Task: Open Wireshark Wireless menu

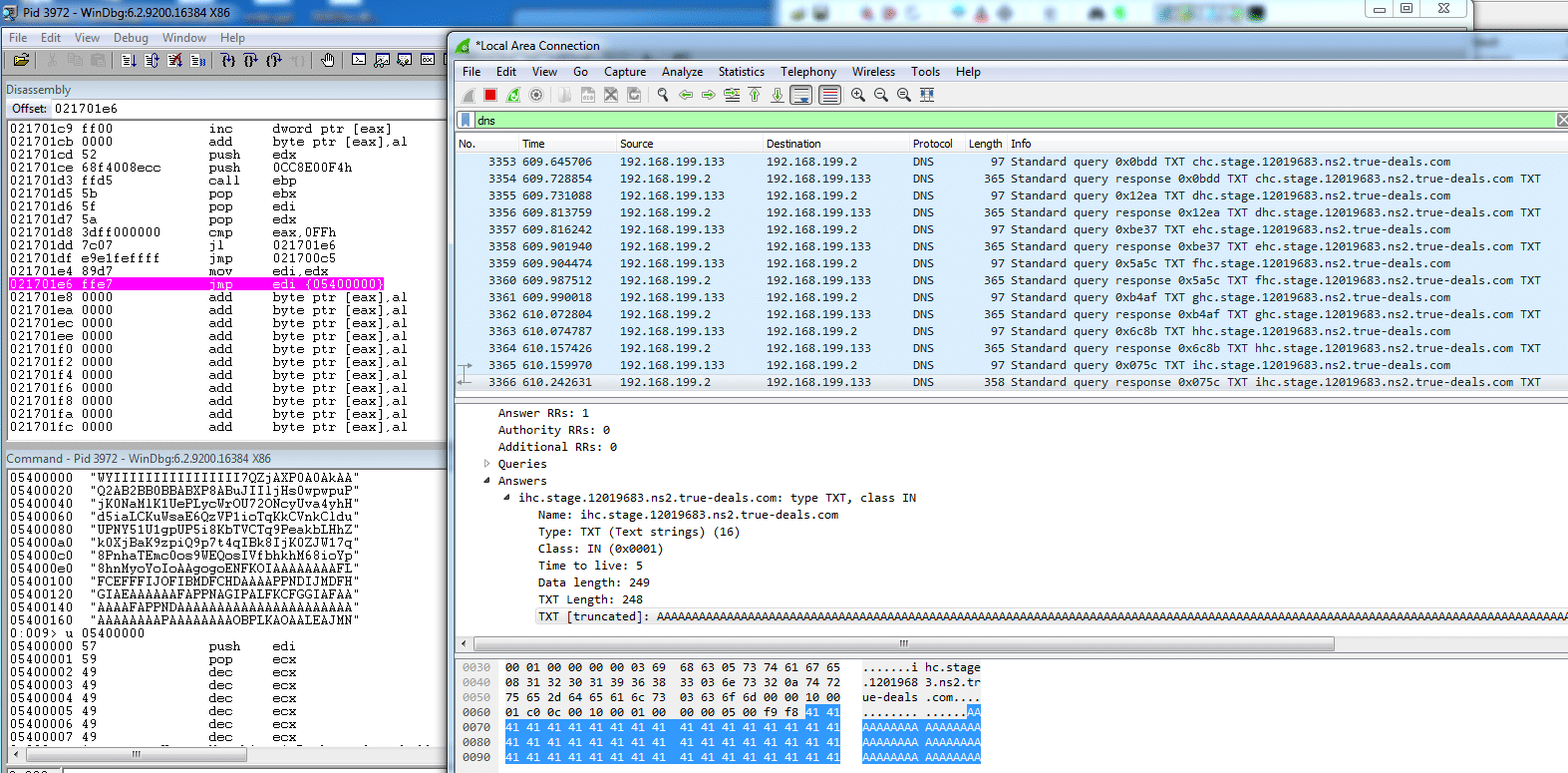Action: pyautogui.click(x=873, y=72)
